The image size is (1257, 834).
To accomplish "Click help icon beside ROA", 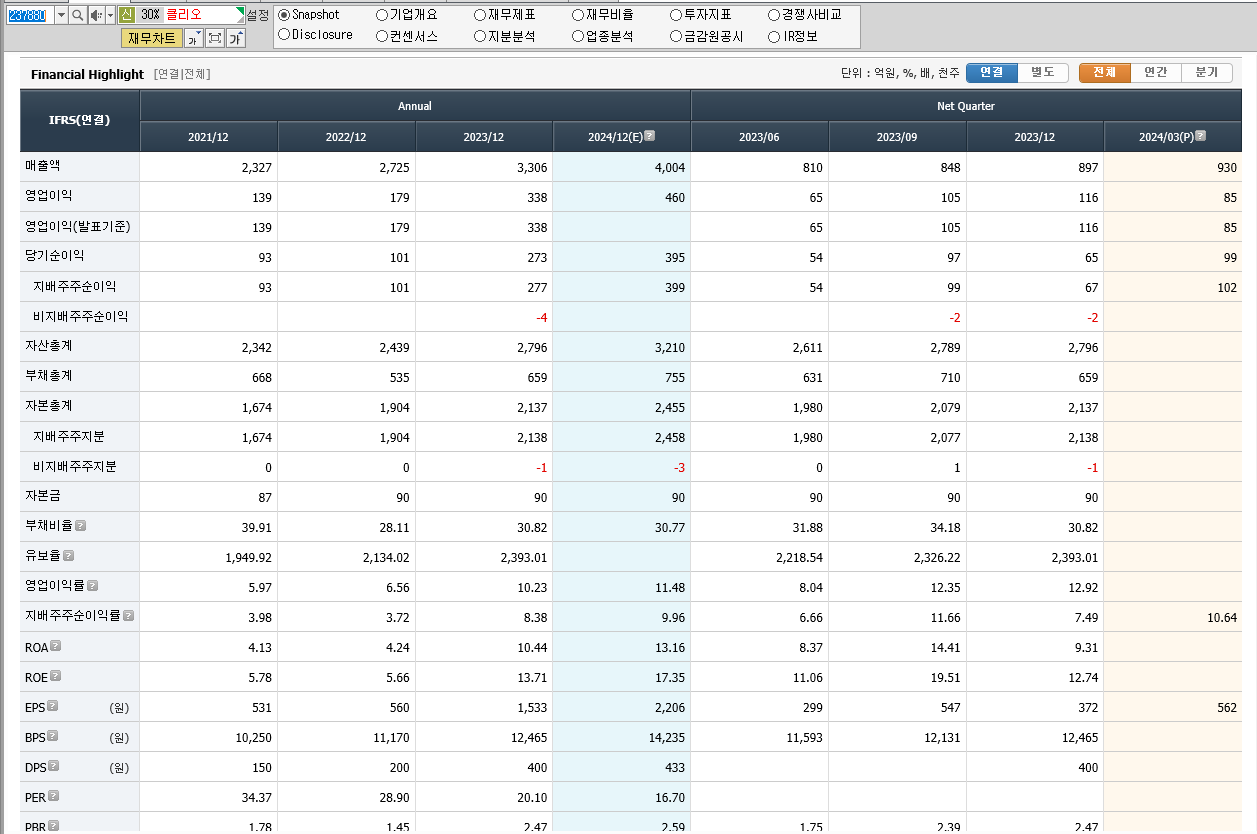I will (x=56, y=646).
